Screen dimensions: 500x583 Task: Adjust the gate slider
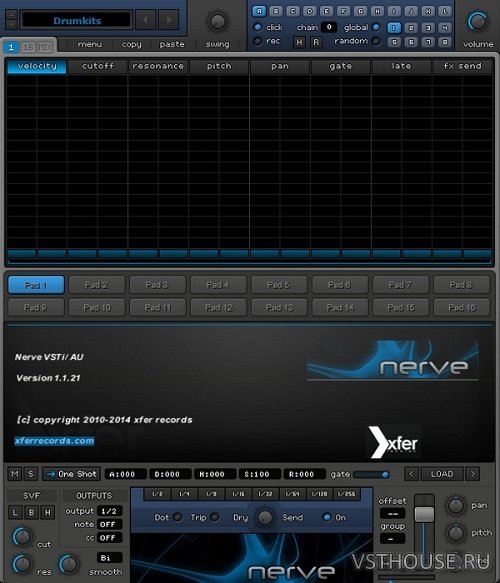(x=371, y=474)
